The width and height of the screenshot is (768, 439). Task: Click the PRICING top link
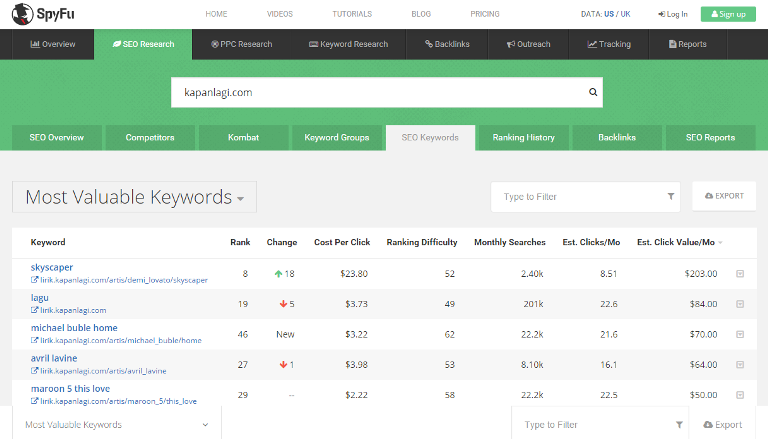(485, 14)
